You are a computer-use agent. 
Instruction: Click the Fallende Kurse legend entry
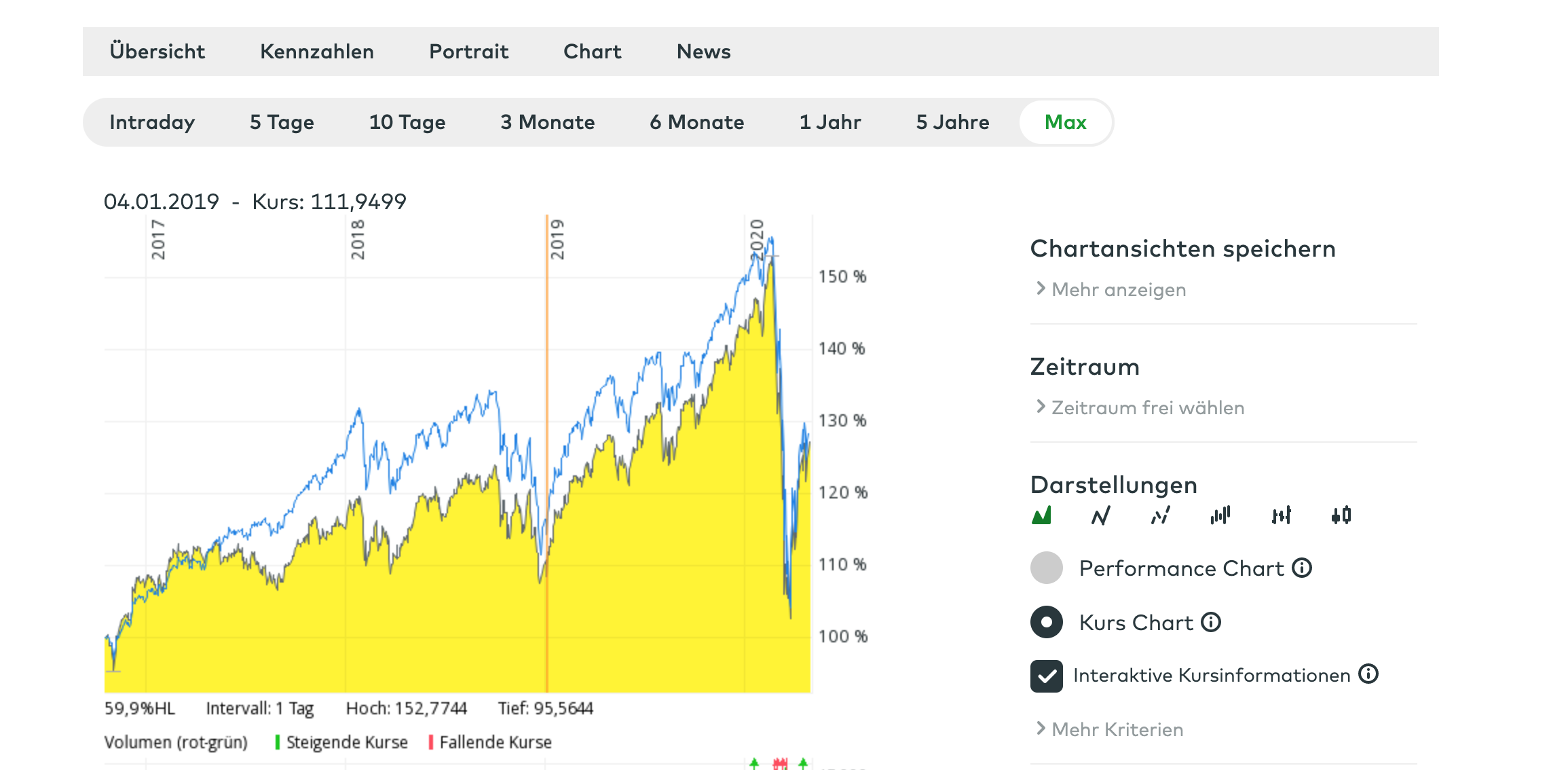[490, 742]
